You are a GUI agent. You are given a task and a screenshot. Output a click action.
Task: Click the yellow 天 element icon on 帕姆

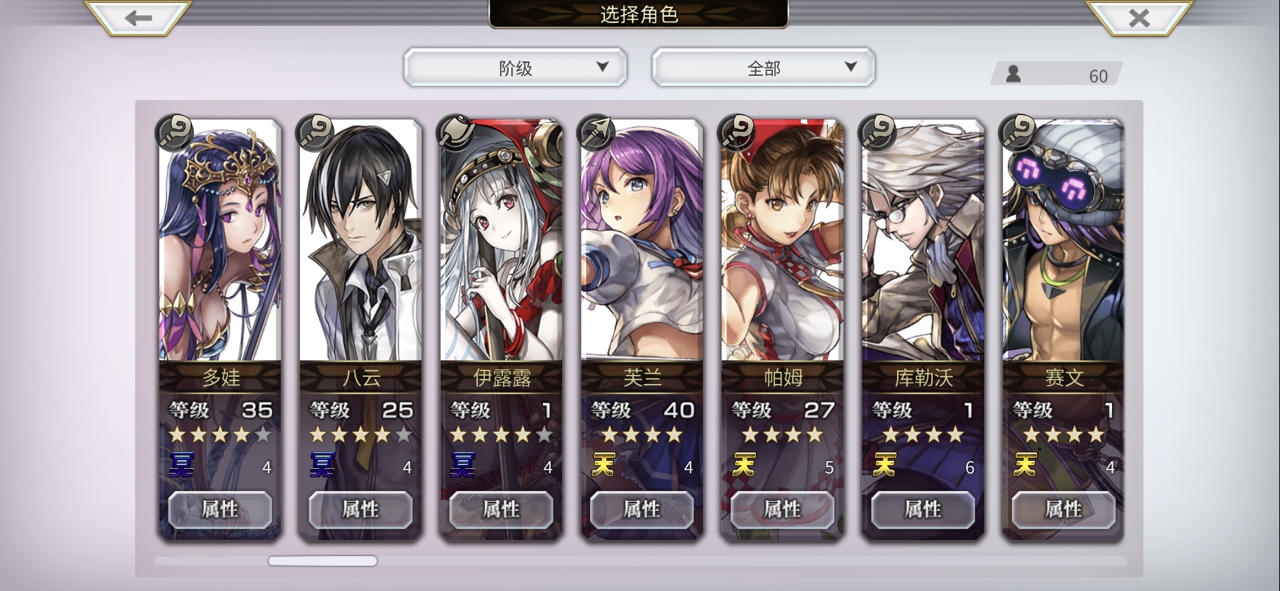(744, 465)
